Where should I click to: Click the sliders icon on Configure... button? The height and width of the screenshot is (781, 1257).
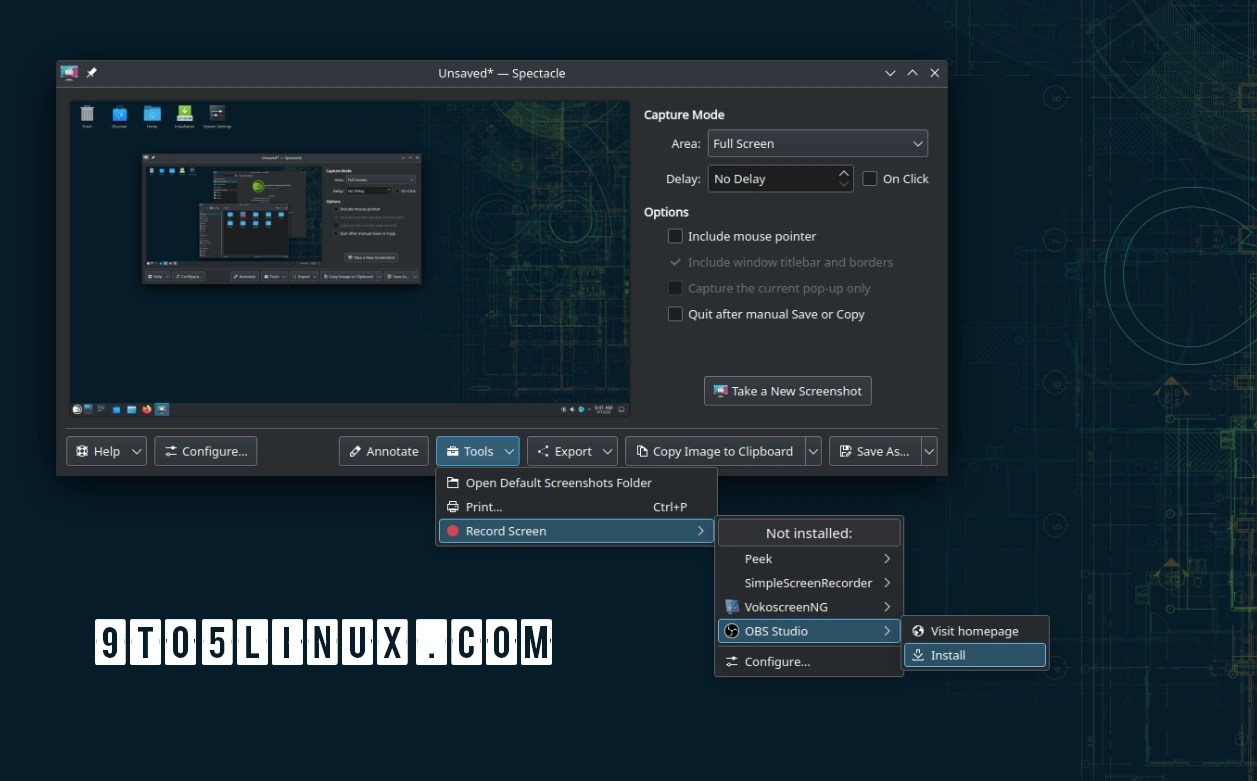[x=171, y=451]
